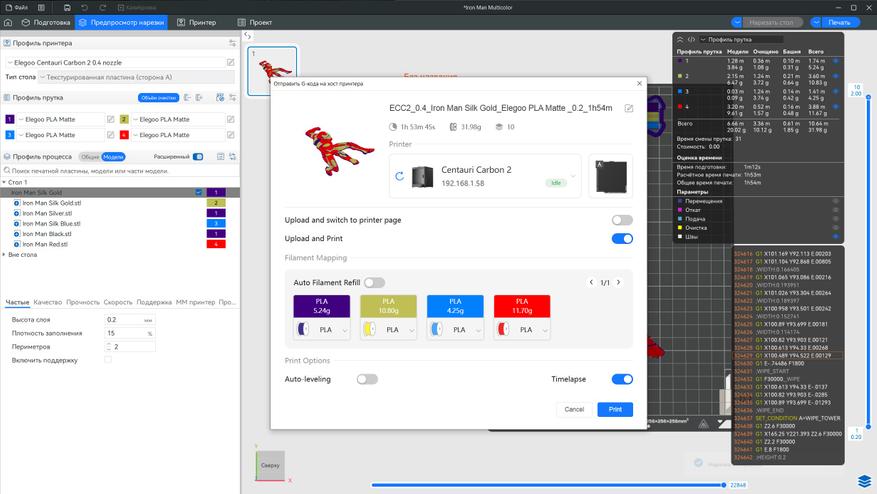877x494 pixels.
Task: Open PLA dropdown under red 11.70g card
Action: (x=522, y=330)
